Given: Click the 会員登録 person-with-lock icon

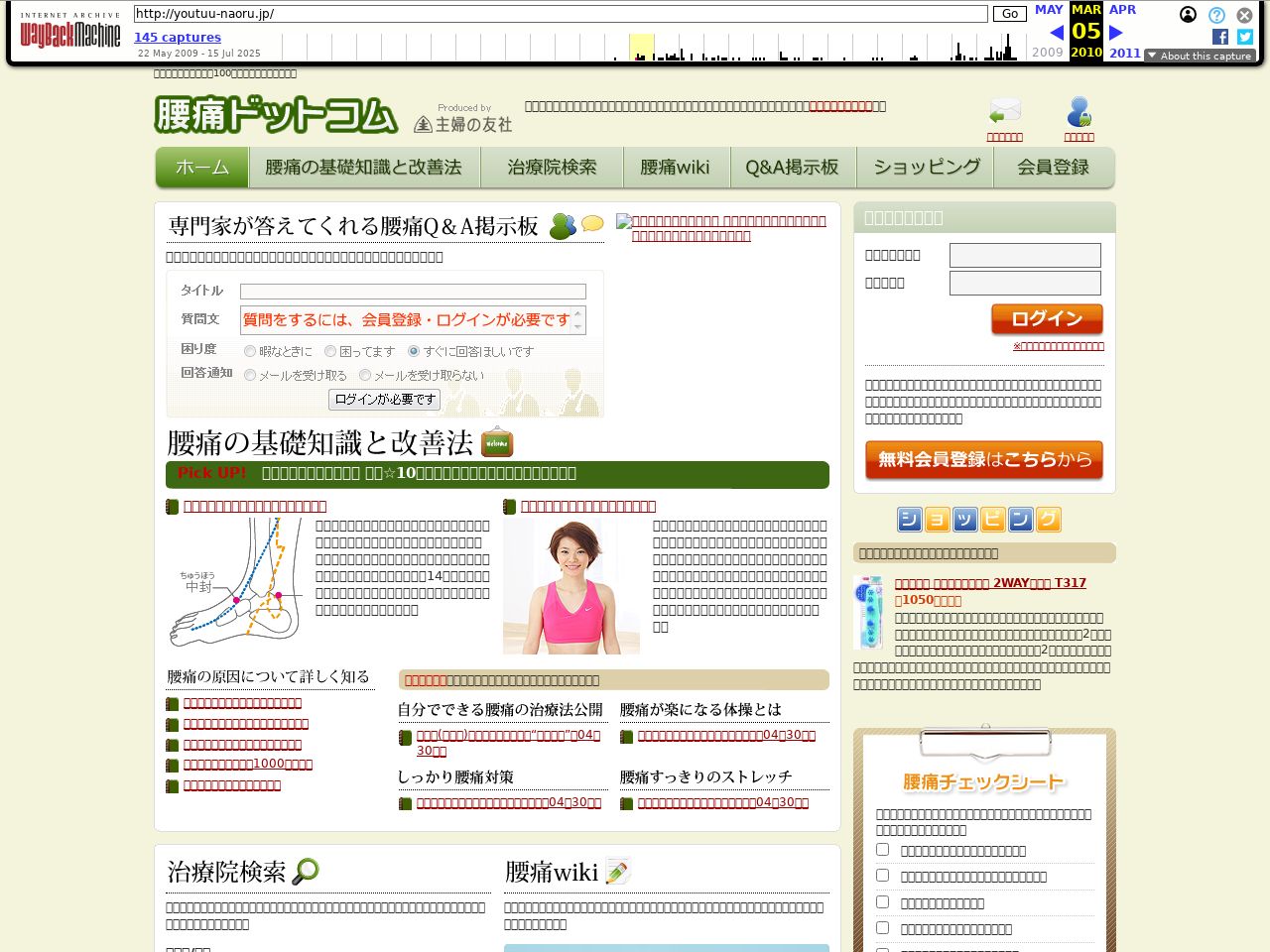Looking at the screenshot, I should pyautogui.click(x=1079, y=111).
